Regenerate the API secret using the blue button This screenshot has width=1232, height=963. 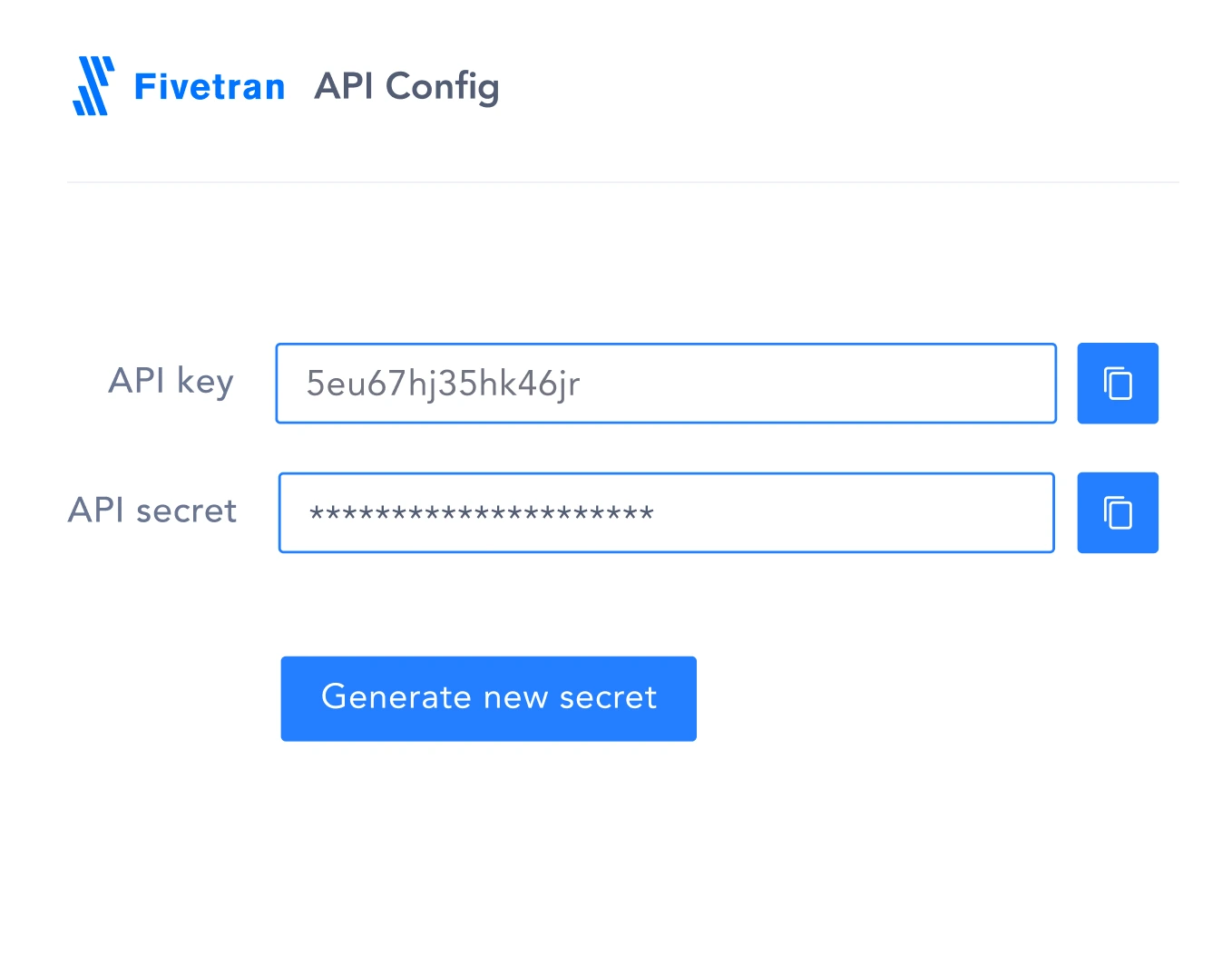[488, 698]
